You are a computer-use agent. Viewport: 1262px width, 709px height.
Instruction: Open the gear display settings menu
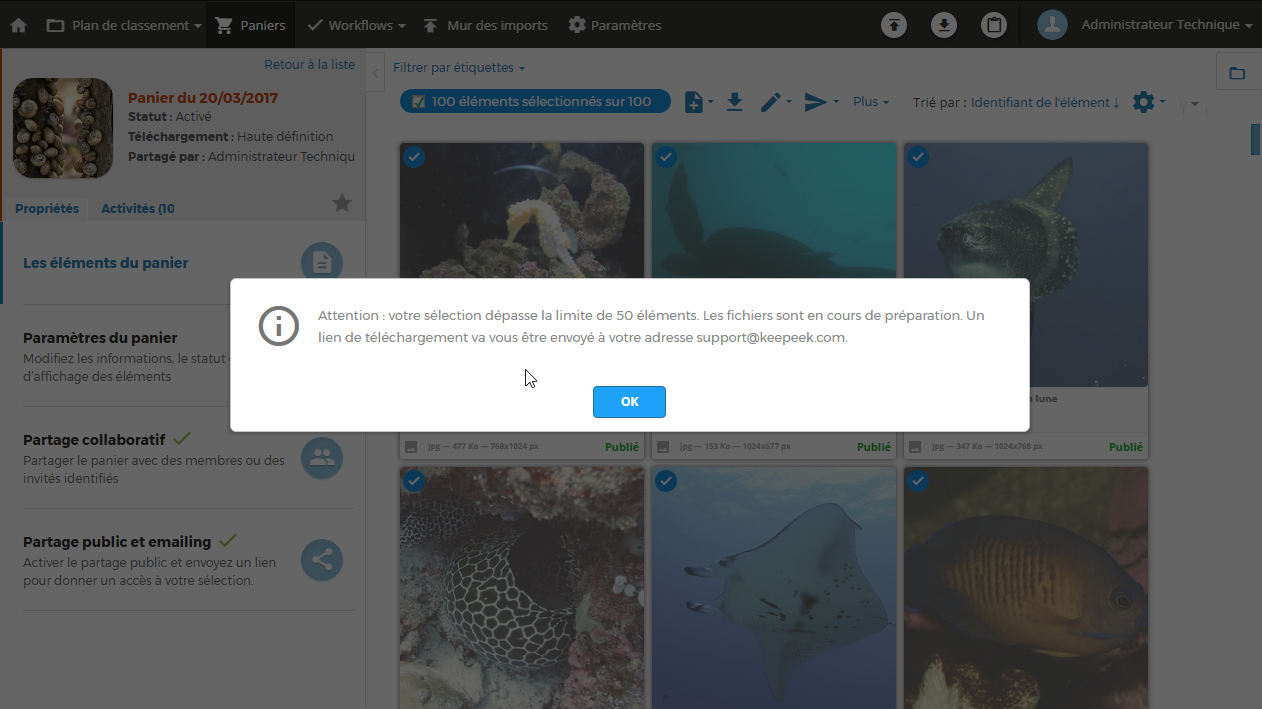point(1148,101)
